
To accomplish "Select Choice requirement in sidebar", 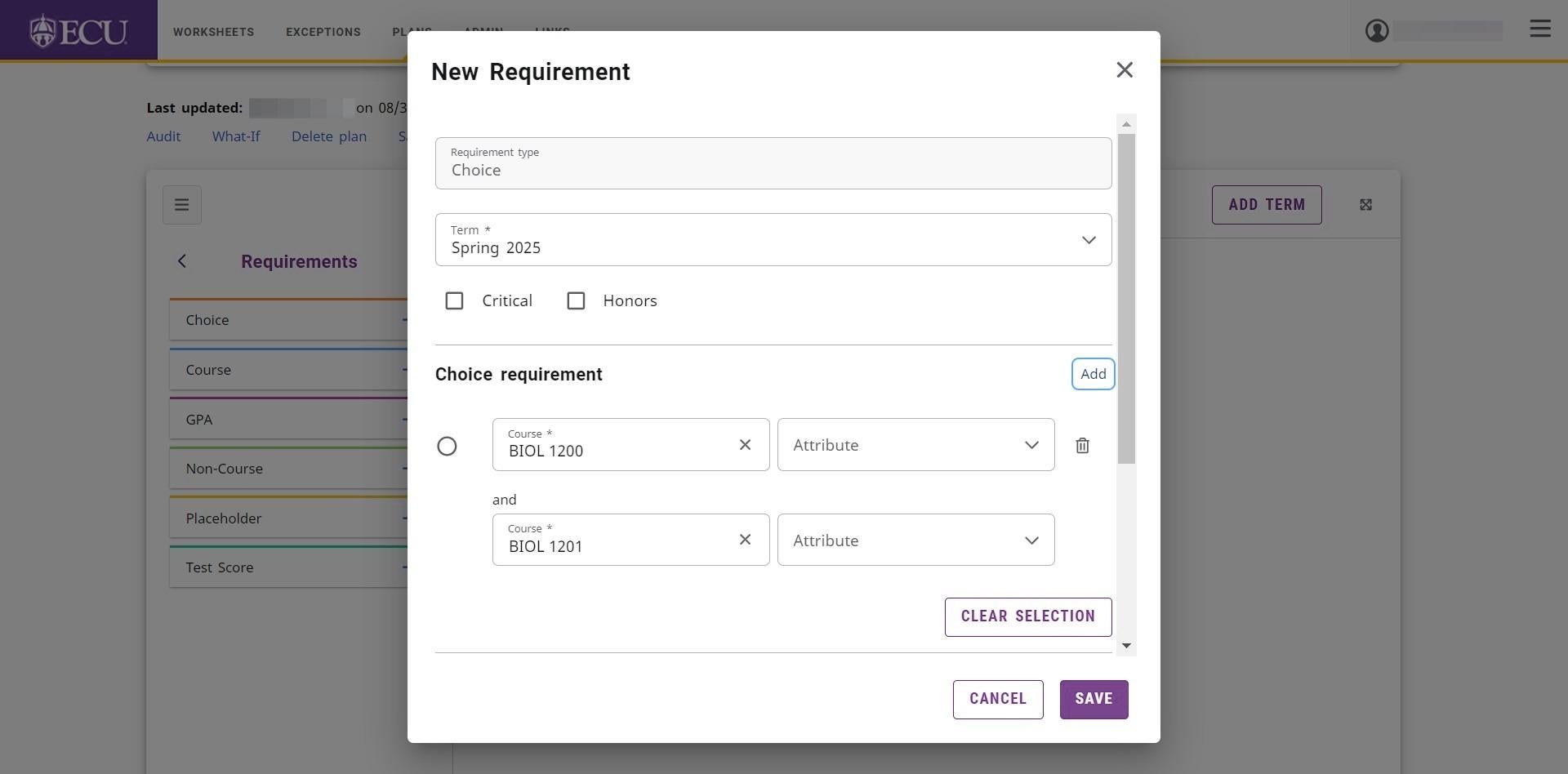I will pyautogui.click(x=288, y=320).
